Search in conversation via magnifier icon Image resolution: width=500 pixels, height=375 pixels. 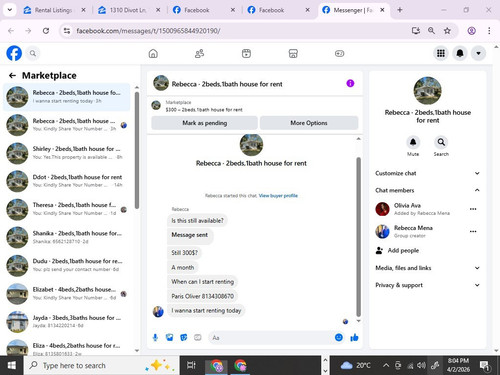tap(441, 142)
